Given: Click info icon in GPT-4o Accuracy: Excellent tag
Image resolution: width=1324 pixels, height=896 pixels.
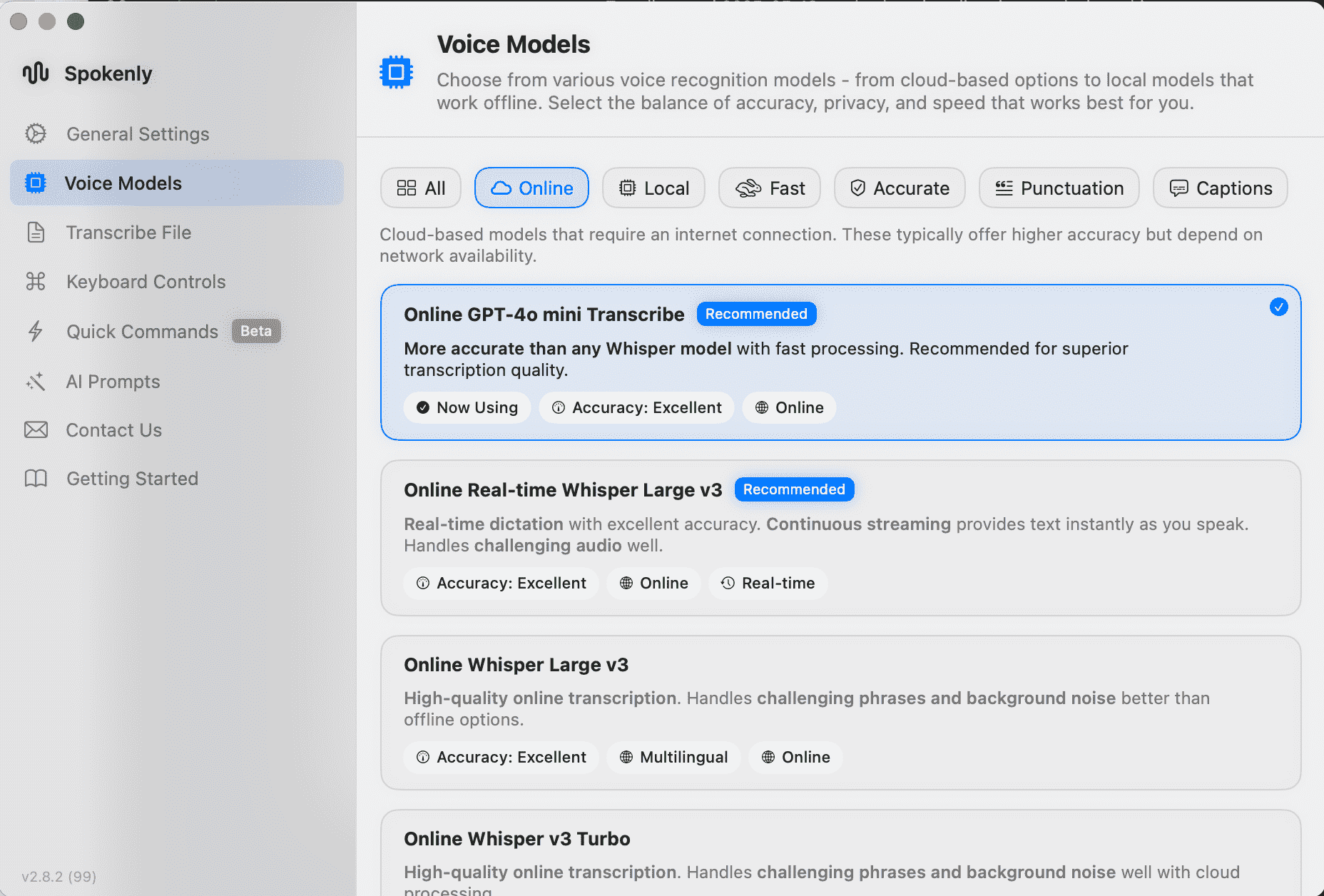Looking at the screenshot, I should [559, 407].
